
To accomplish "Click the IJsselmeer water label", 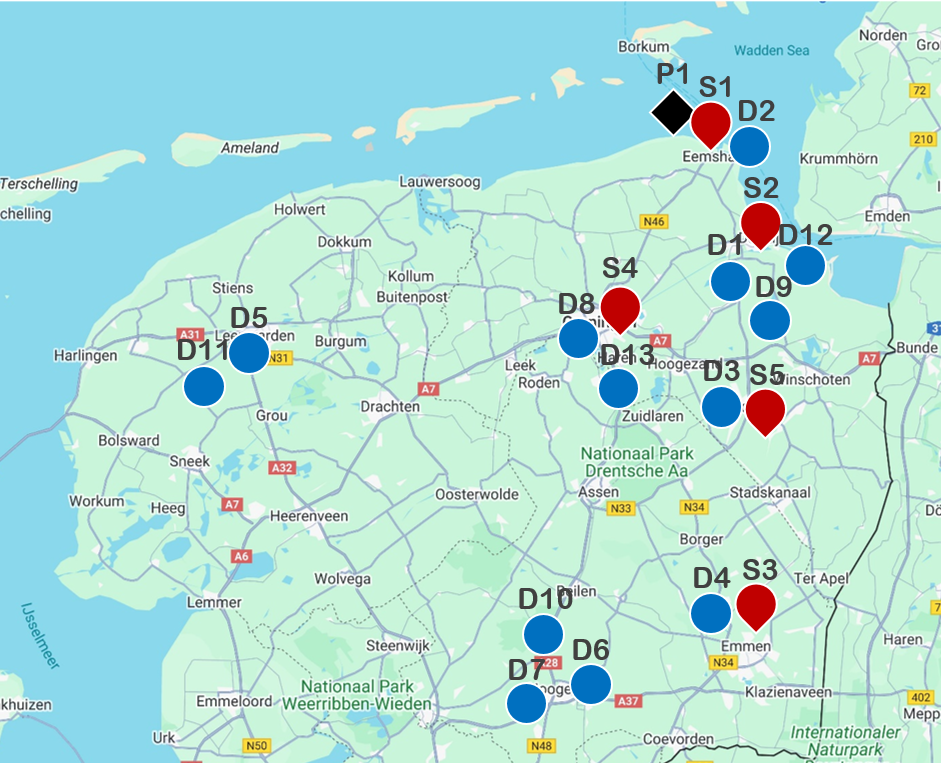I will pos(40,636).
